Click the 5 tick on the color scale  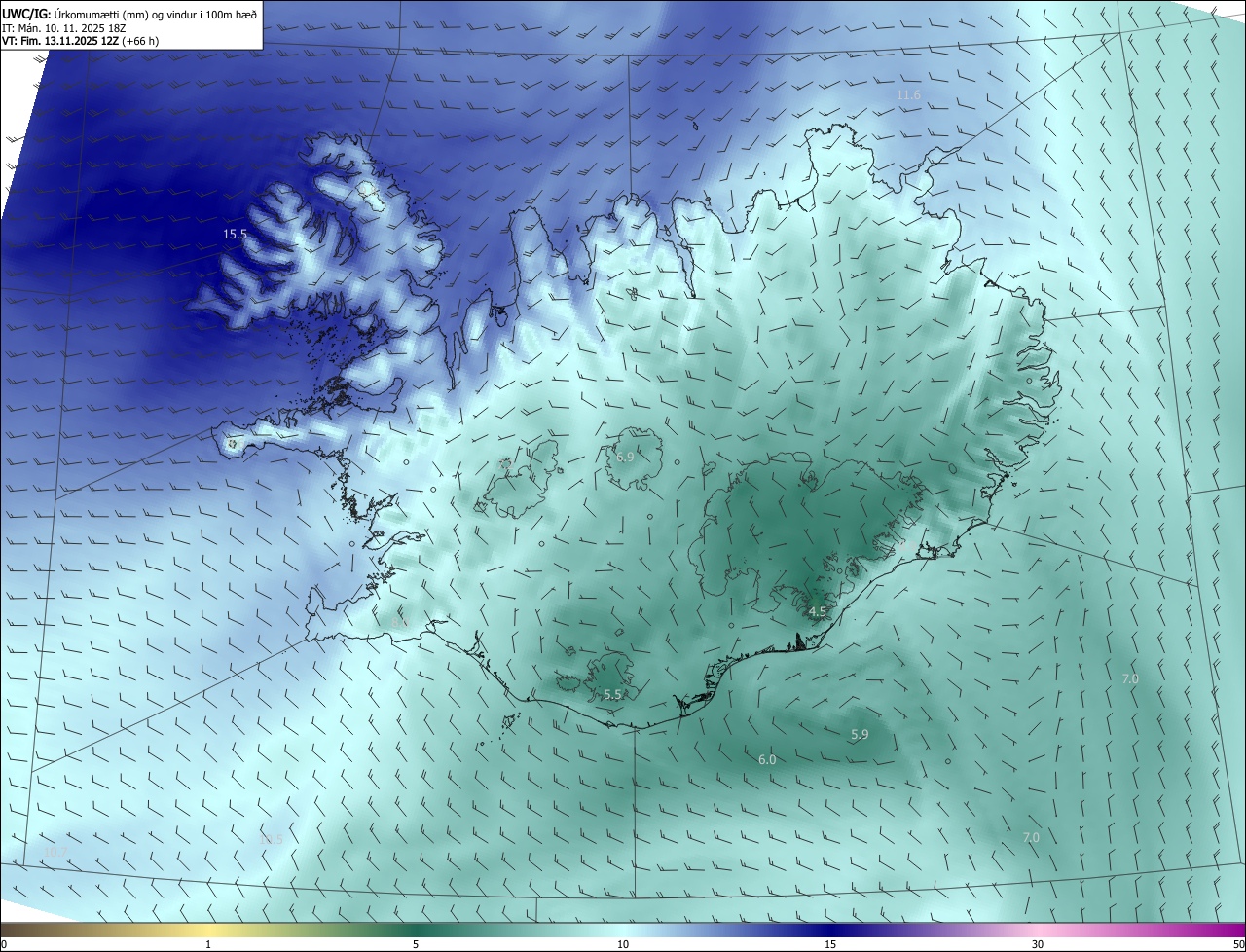click(416, 944)
